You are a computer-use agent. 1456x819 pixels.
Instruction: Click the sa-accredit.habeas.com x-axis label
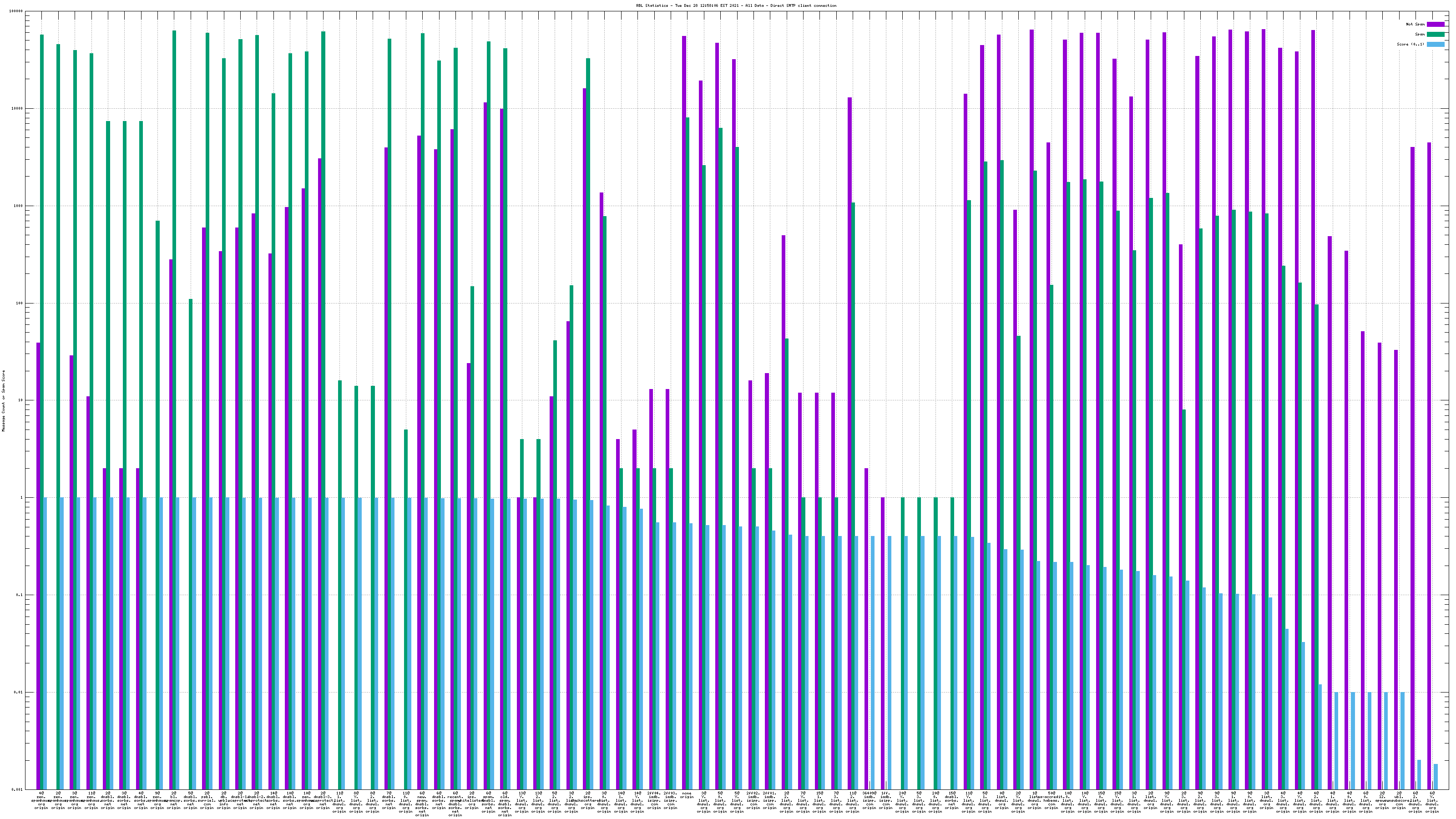click(x=1052, y=800)
